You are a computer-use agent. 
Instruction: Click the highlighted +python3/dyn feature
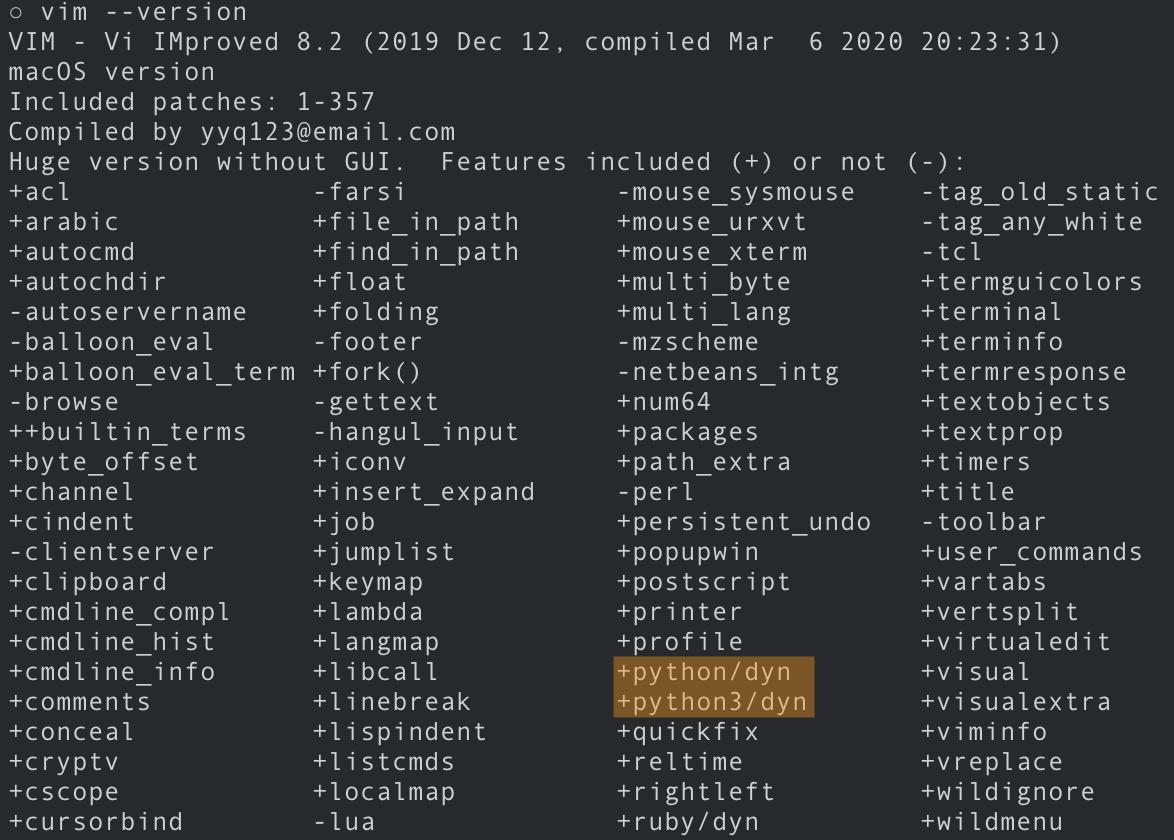(712, 702)
